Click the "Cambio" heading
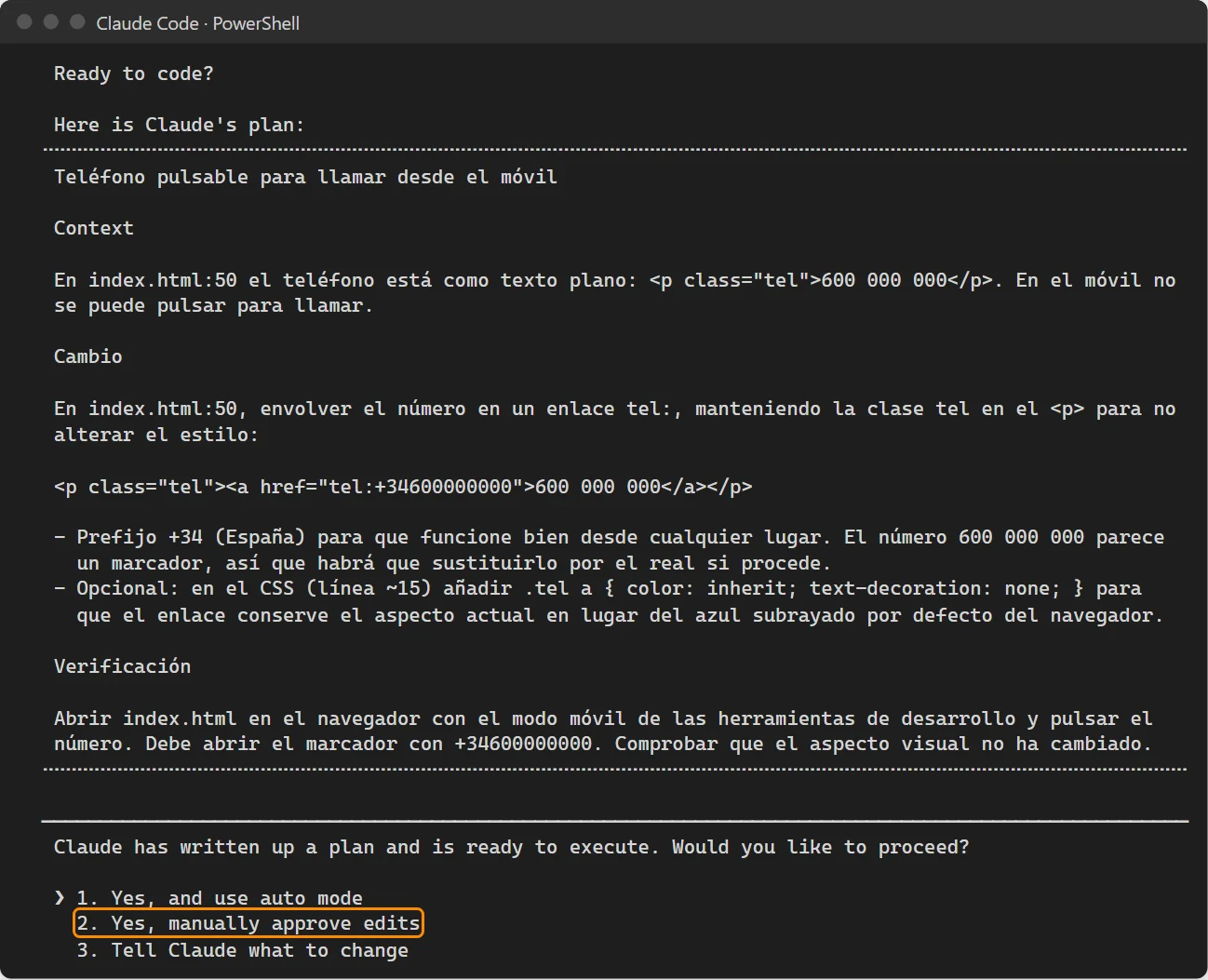This screenshot has height=980, width=1208. click(88, 356)
